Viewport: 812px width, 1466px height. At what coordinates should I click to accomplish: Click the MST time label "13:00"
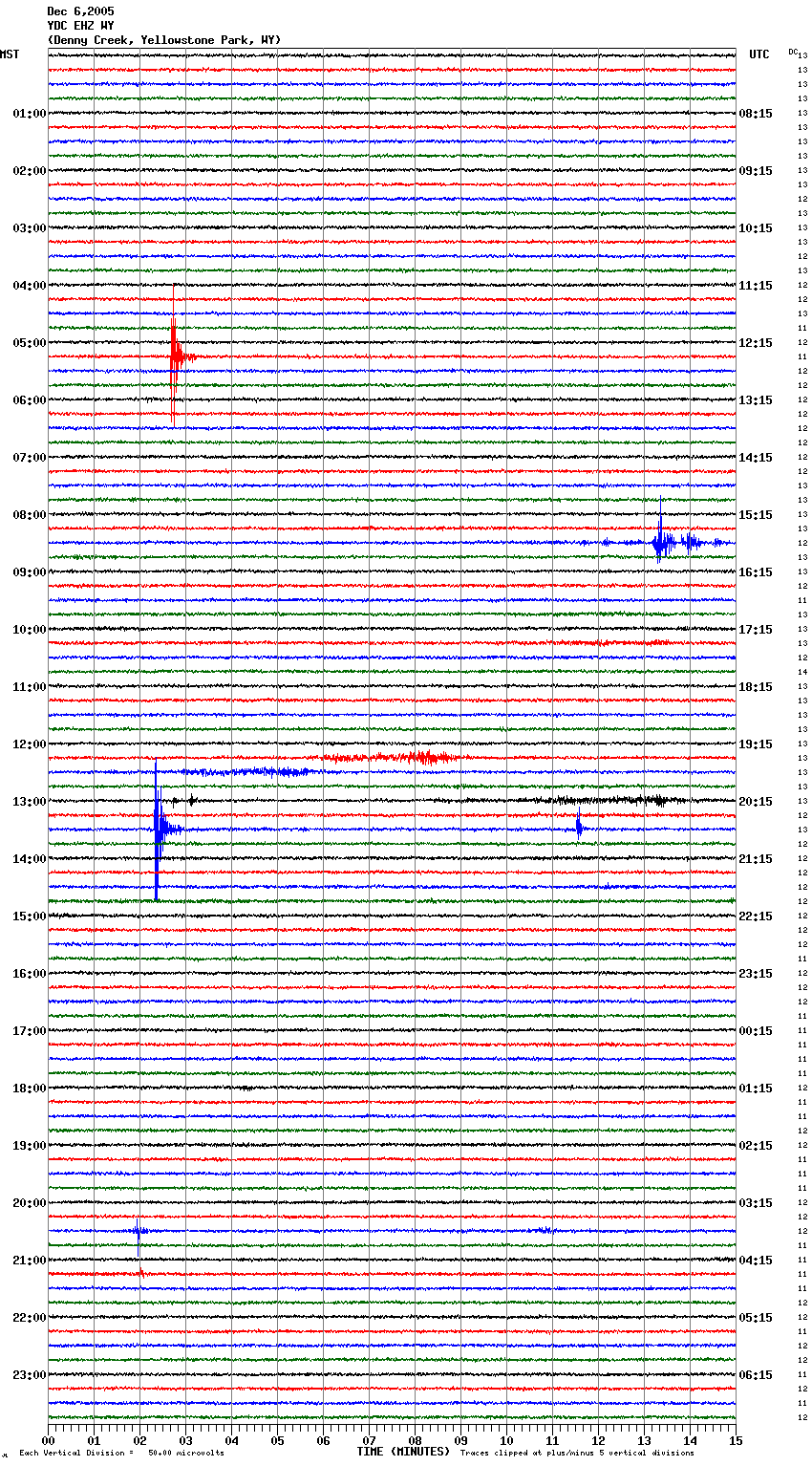coord(30,802)
